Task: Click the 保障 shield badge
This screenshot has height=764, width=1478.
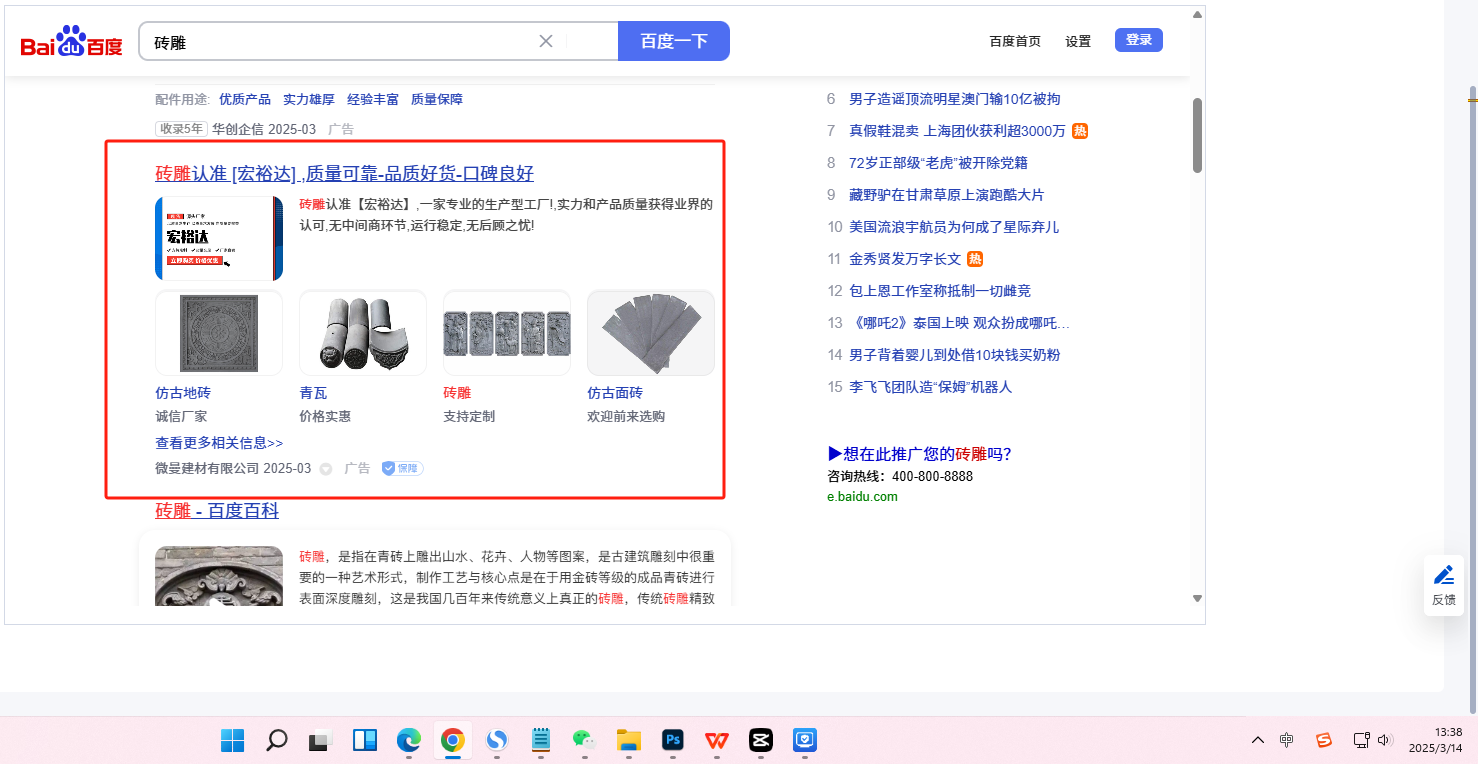Action: [x=402, y=468]
